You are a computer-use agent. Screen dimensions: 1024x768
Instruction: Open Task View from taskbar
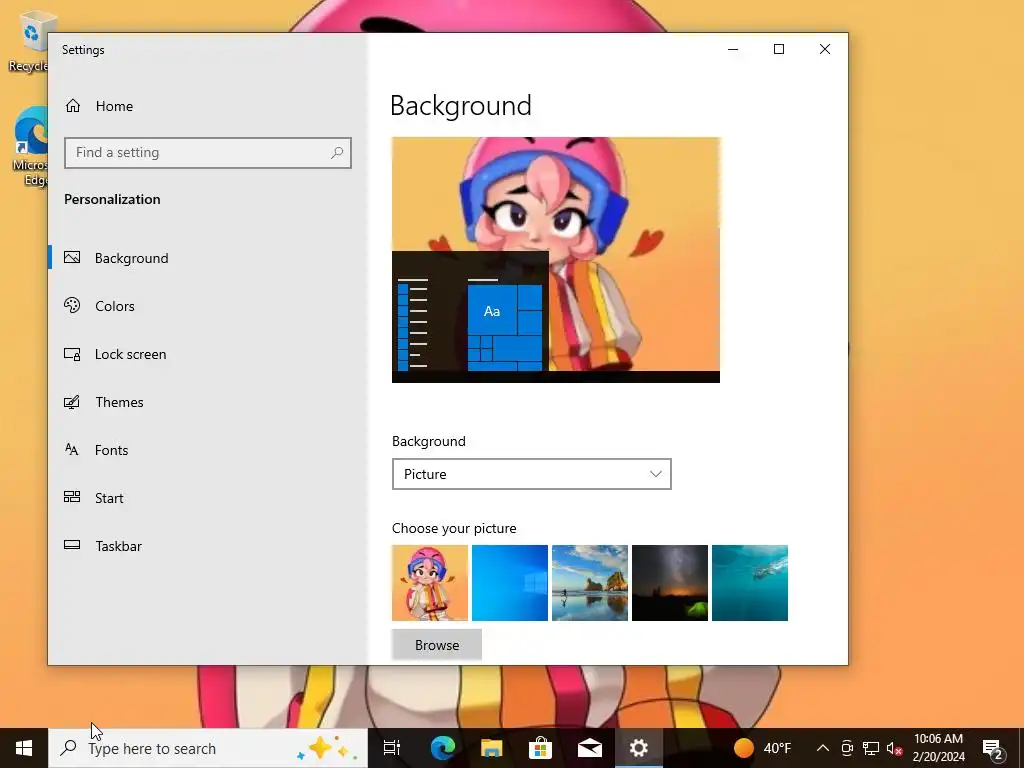[392, 748]
